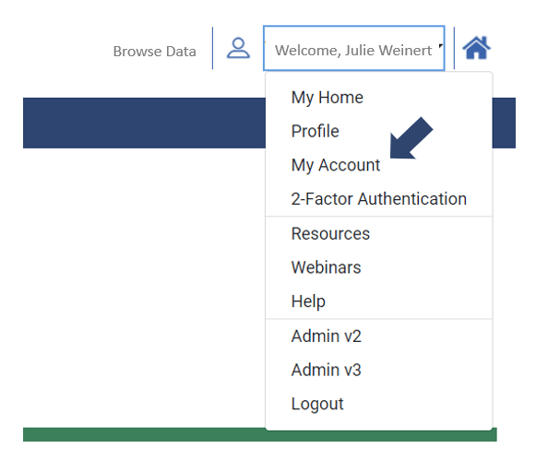Click the blank white area below the banner
The width and height of the screenshot is (536, 472).
coord(144,287)
